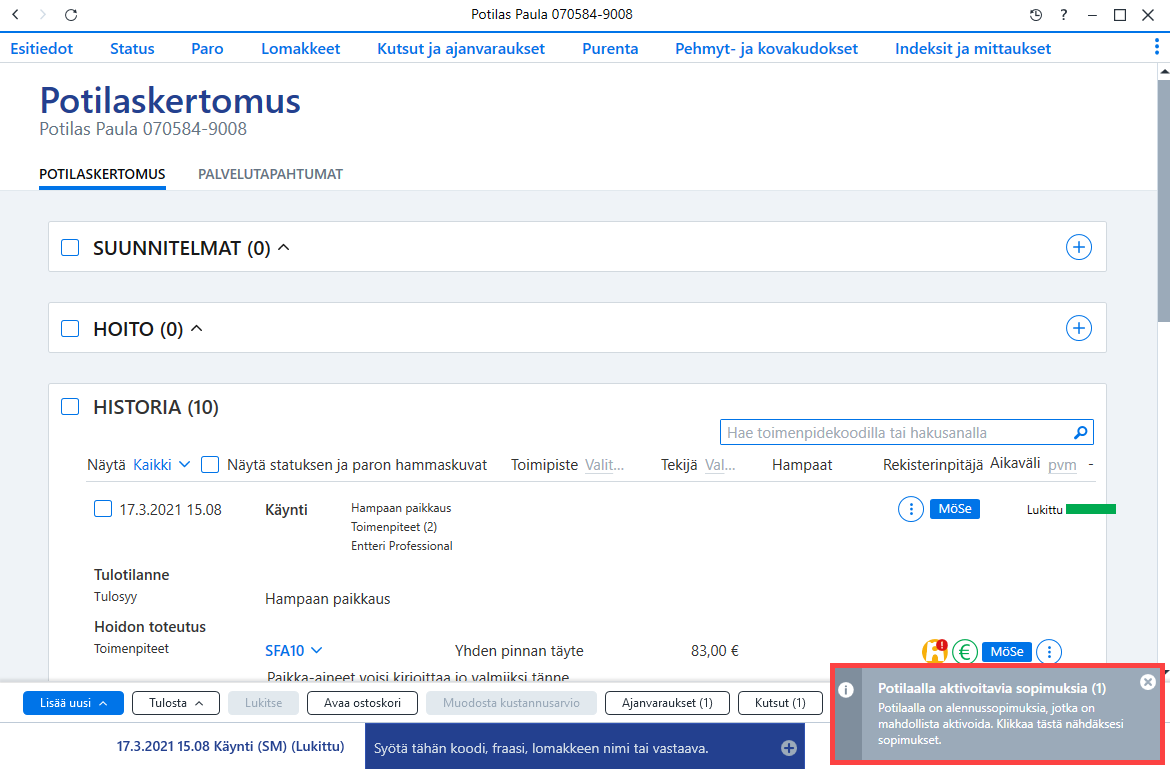Viewport: 1170px width, 769px height.
Task: Check the Suunnitelmat checkbox
Action: [70, 248]
